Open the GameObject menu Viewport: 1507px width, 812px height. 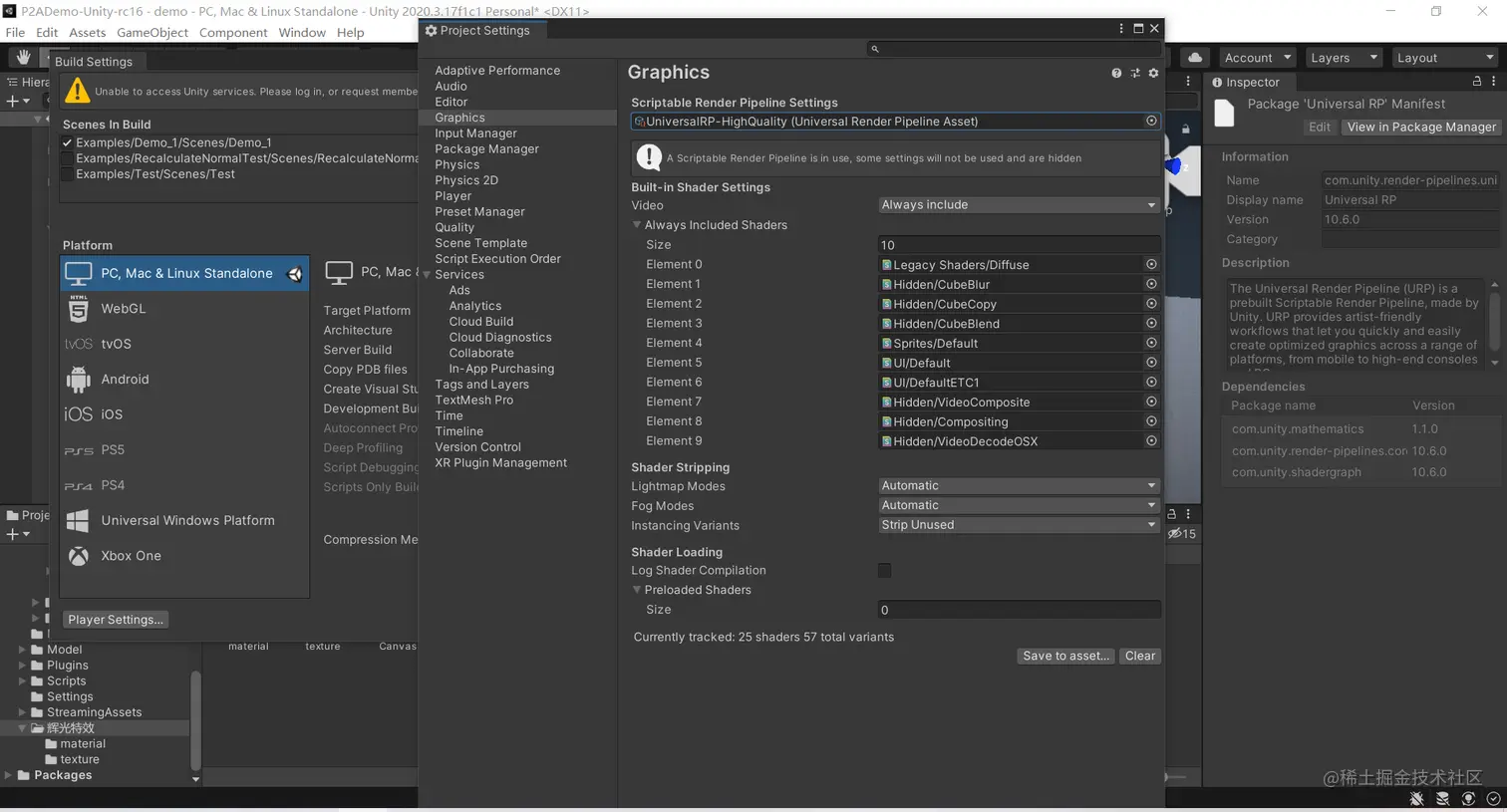(x=152, y=33)
